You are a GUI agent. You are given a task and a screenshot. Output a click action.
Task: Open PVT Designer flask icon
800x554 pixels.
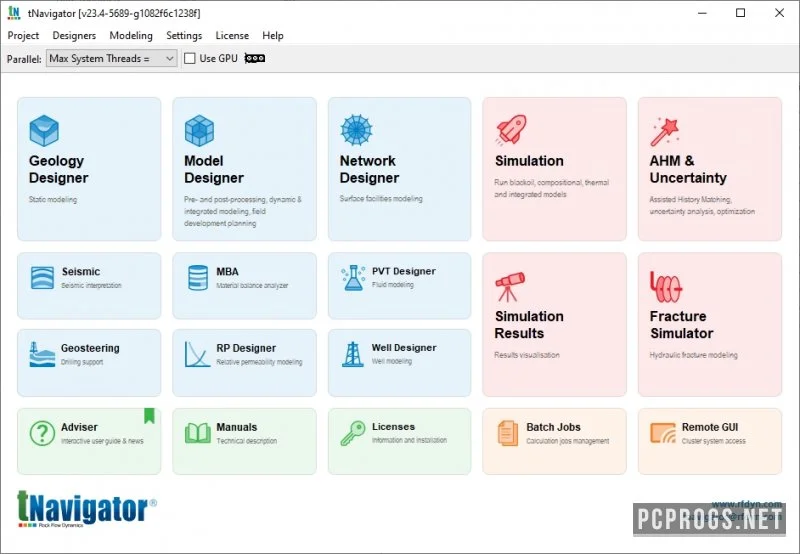[353, 278]
